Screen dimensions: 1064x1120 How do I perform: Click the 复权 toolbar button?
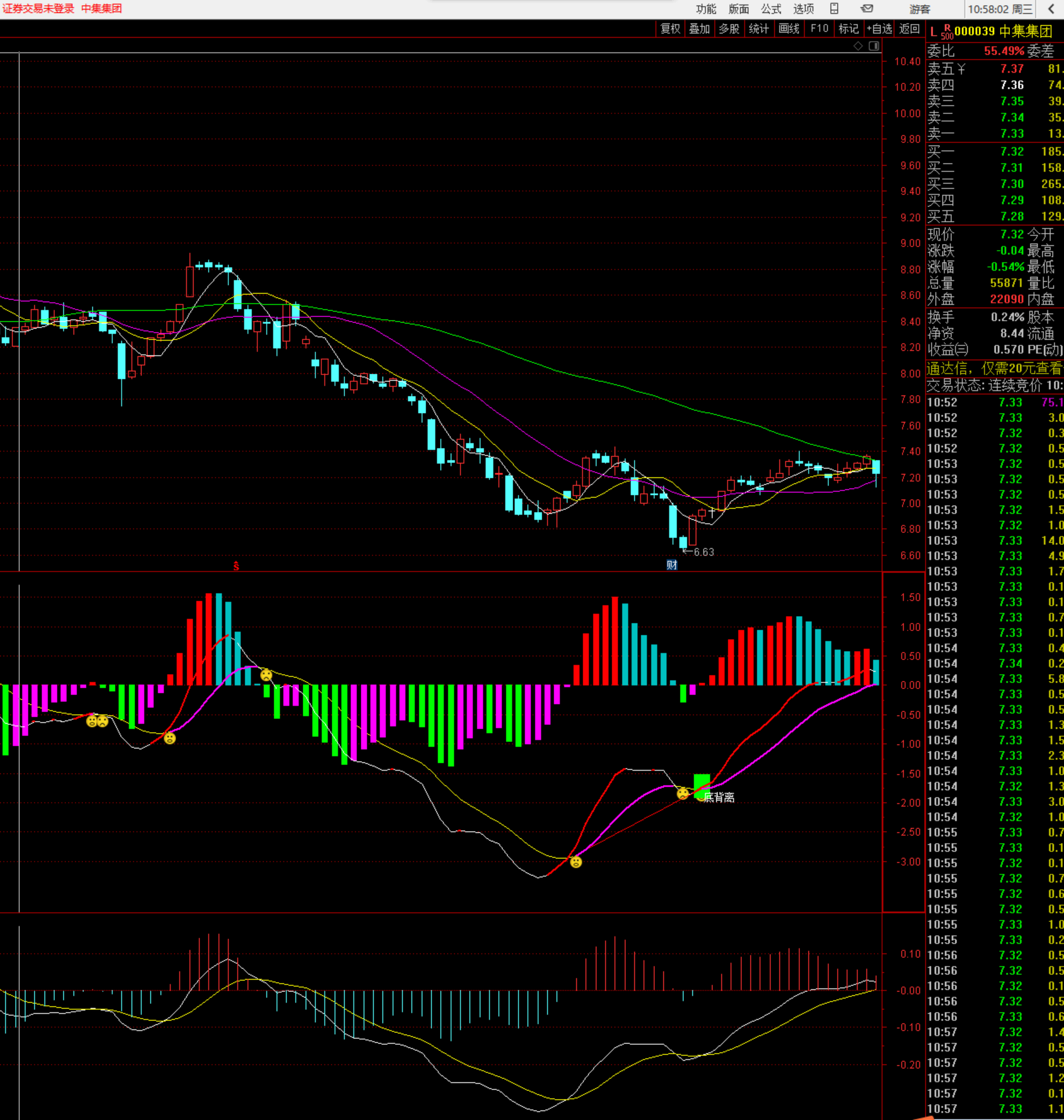(x=670, y=28)
